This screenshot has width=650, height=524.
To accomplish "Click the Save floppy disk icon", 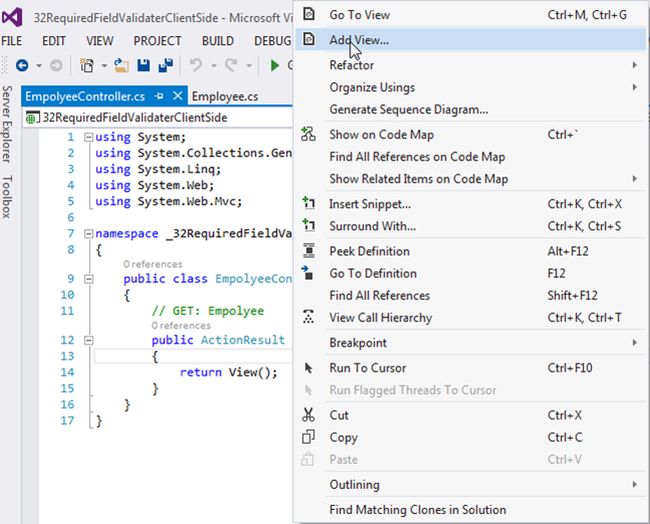I will click(143, 66).
